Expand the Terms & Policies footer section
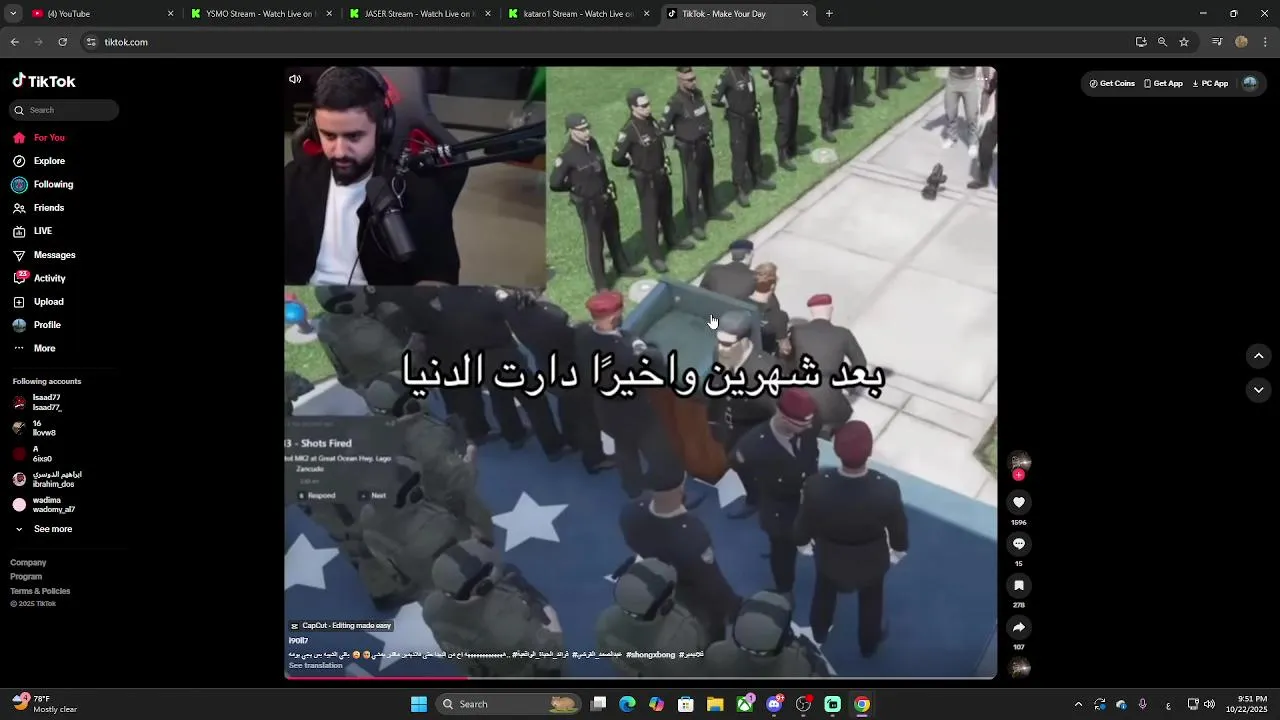 point(40,591)
